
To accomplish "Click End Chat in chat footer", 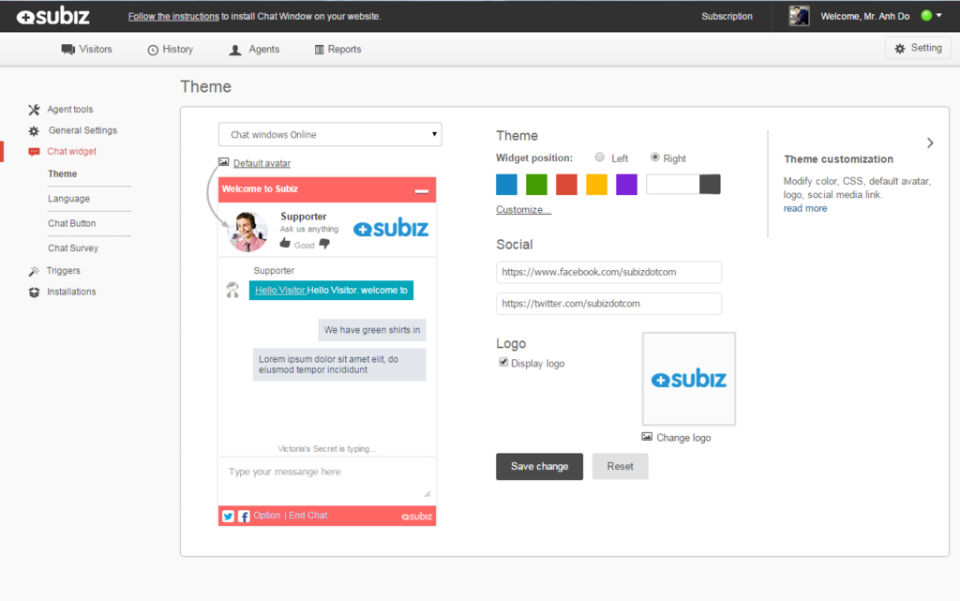I will coord(308,515).
